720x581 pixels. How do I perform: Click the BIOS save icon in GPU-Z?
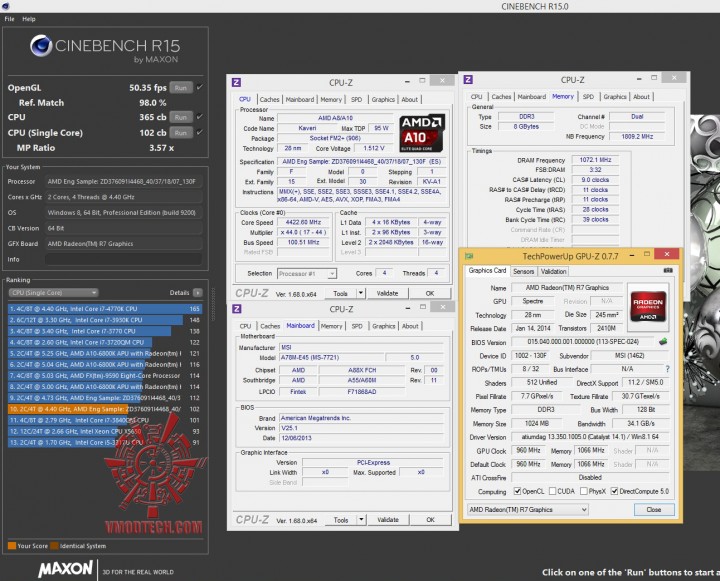(663, 342)
